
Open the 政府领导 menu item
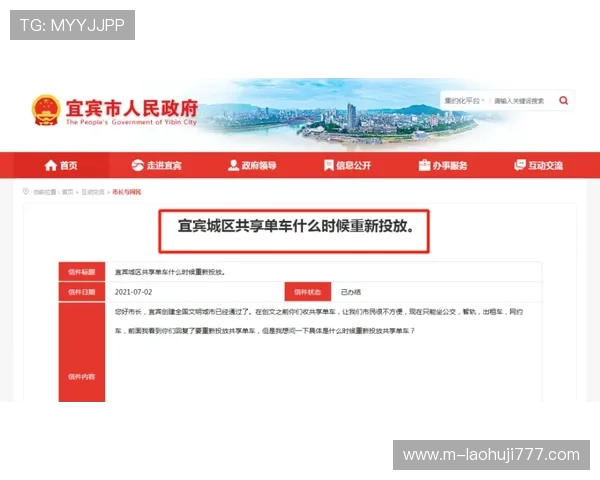coord(252,165)
